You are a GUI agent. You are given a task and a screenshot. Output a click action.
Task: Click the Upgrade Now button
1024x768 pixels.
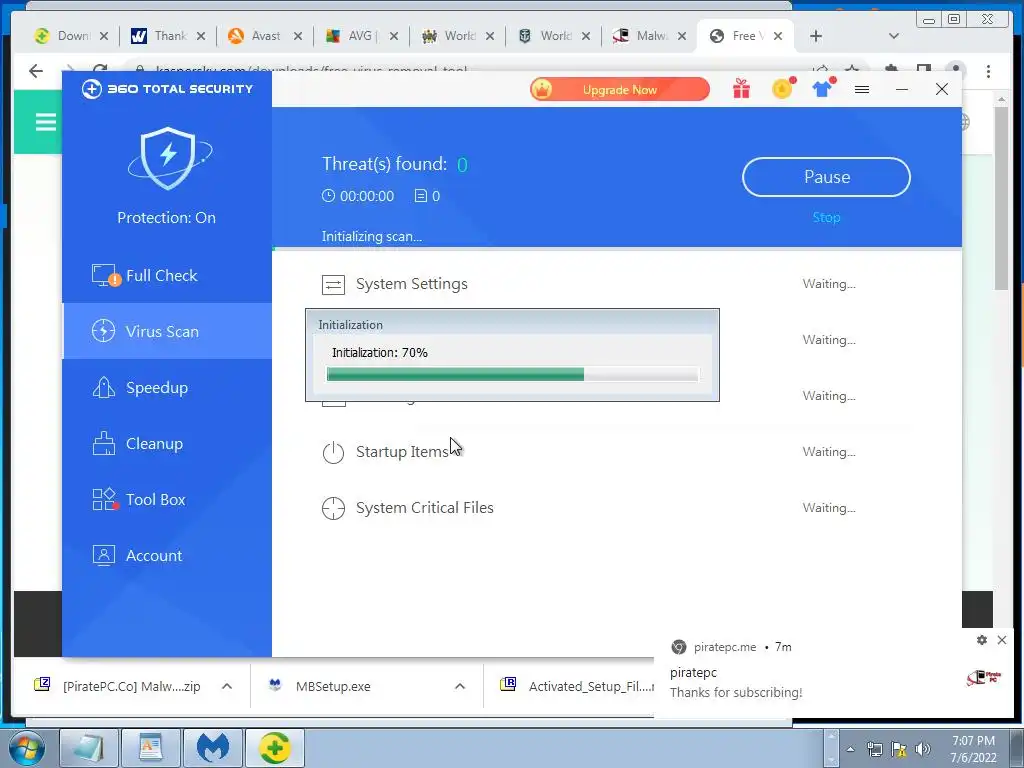(619, 89)
